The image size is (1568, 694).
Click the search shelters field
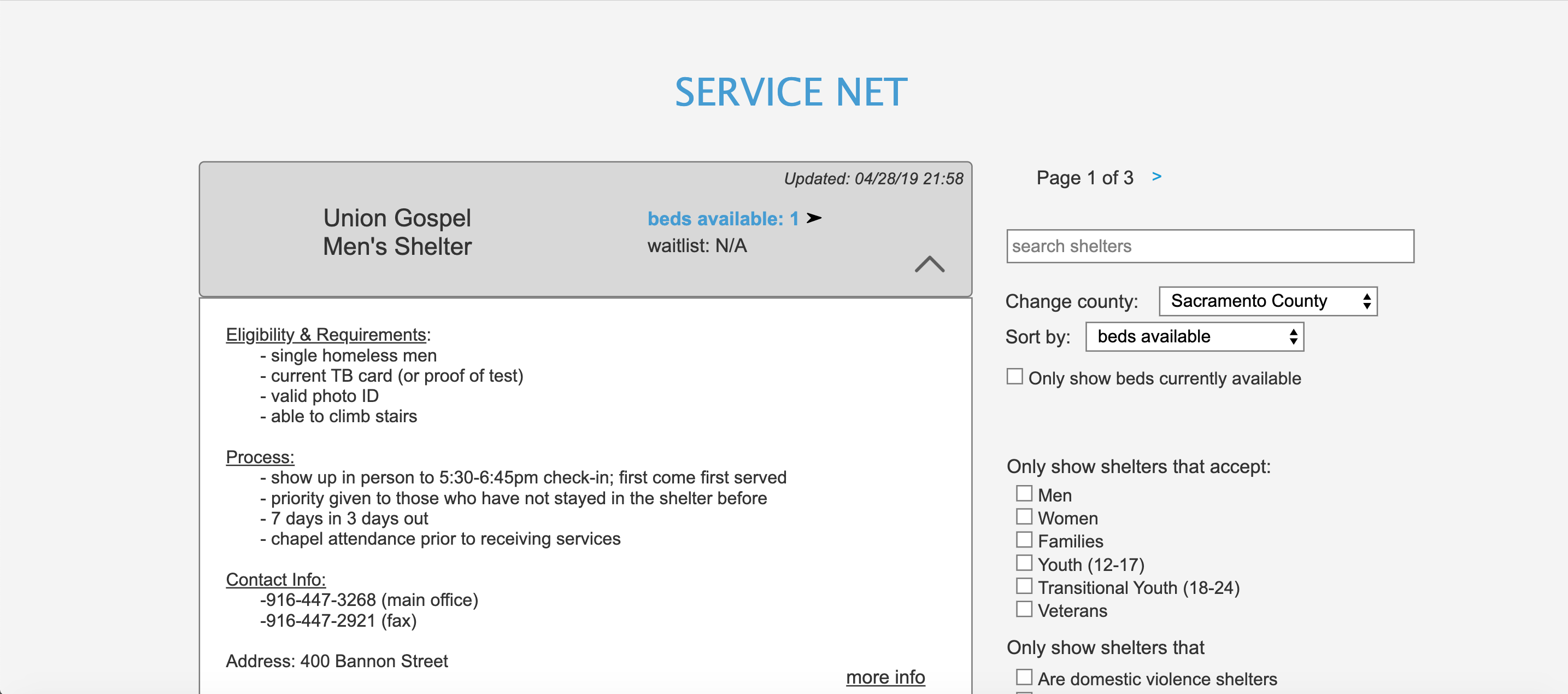(x=1210, y=246)
